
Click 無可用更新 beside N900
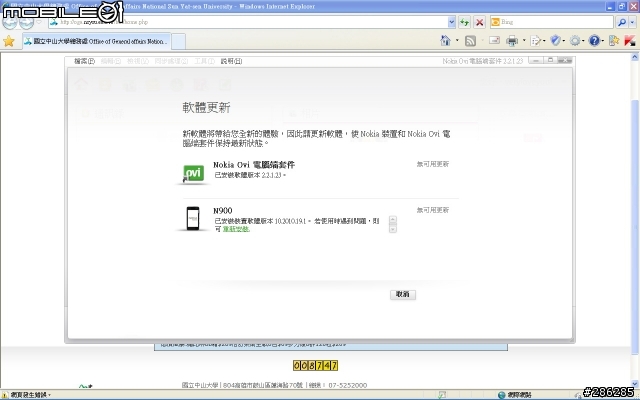(x=433, y=210)
